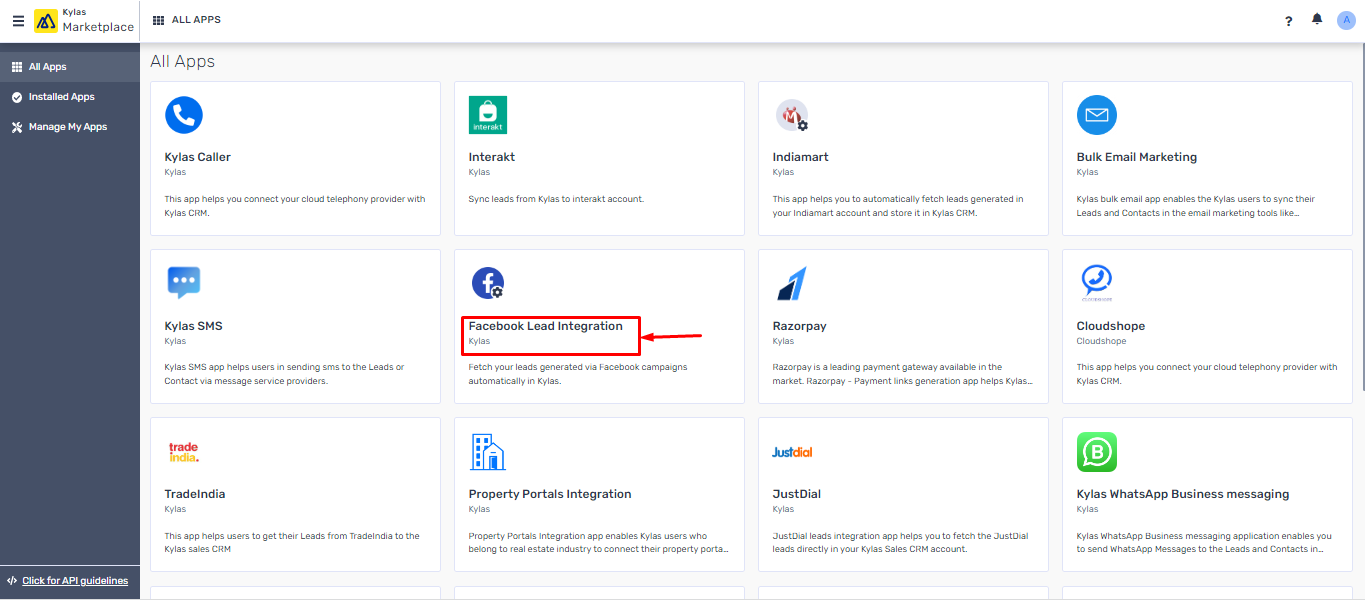This screenshot has height=600, width=1365.
Task: Click Kylas Caller description text
Action: point(295,205)
